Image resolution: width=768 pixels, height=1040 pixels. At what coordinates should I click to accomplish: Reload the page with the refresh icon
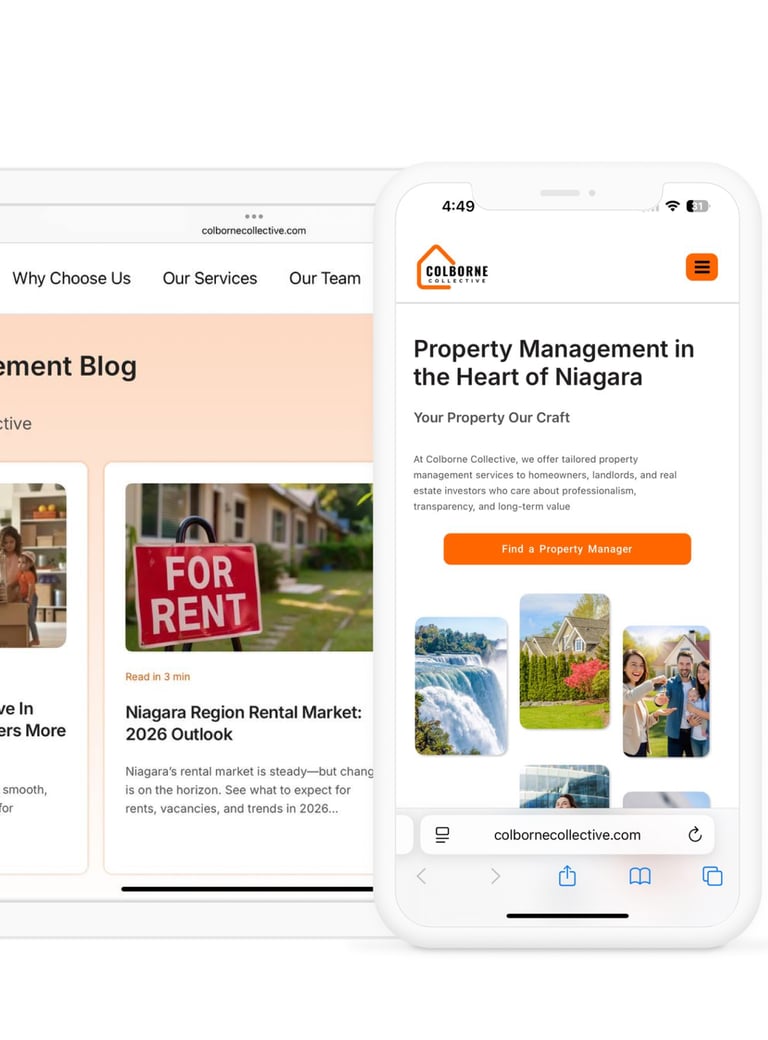pos(694,834)
